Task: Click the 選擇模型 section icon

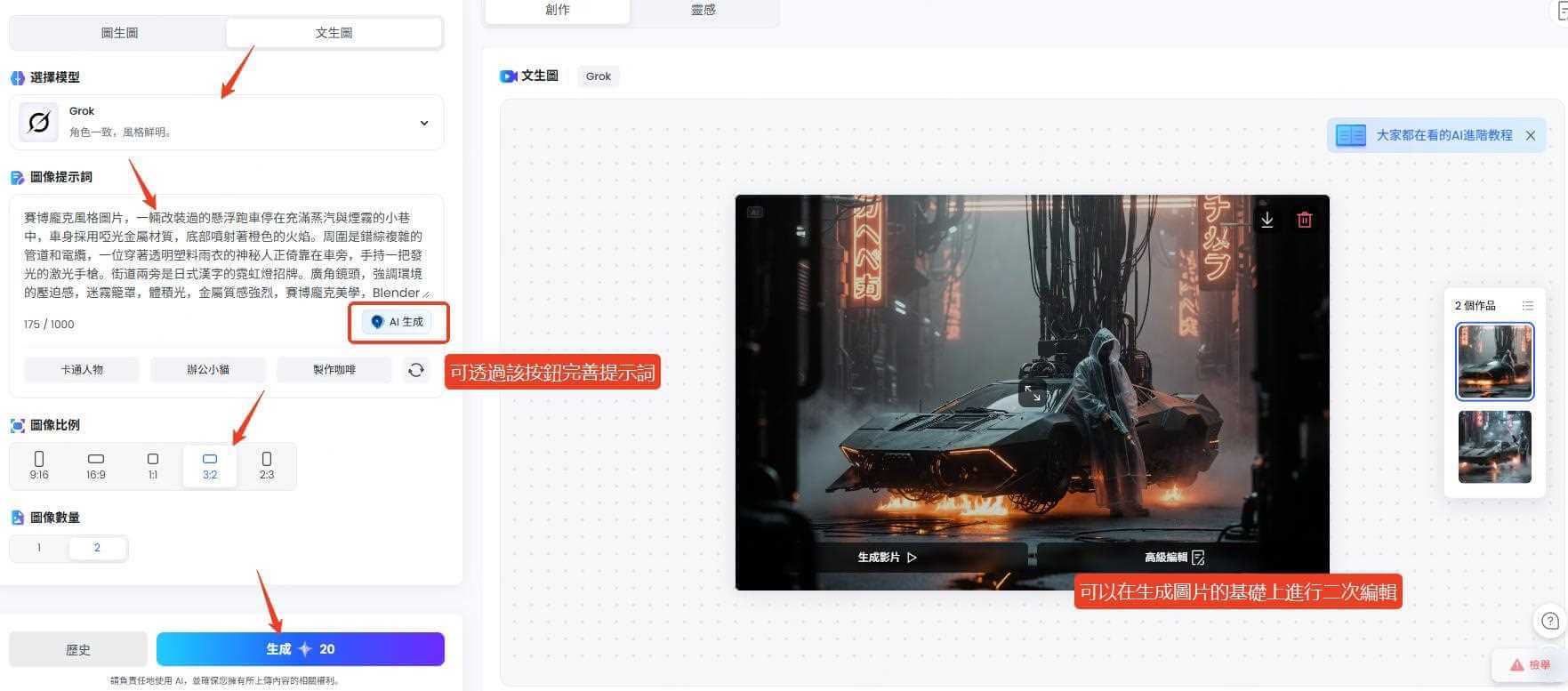Action: coord(17,77)
